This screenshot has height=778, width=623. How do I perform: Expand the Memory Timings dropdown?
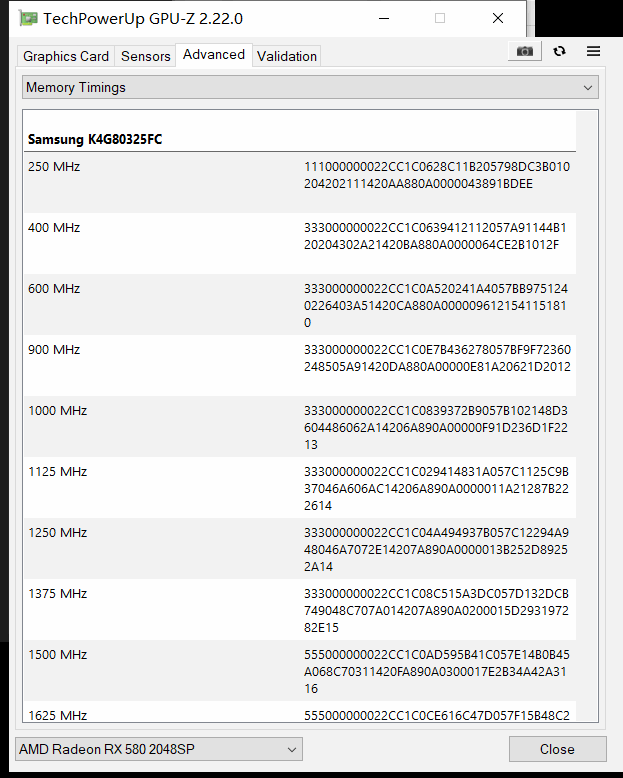[310, 88]
